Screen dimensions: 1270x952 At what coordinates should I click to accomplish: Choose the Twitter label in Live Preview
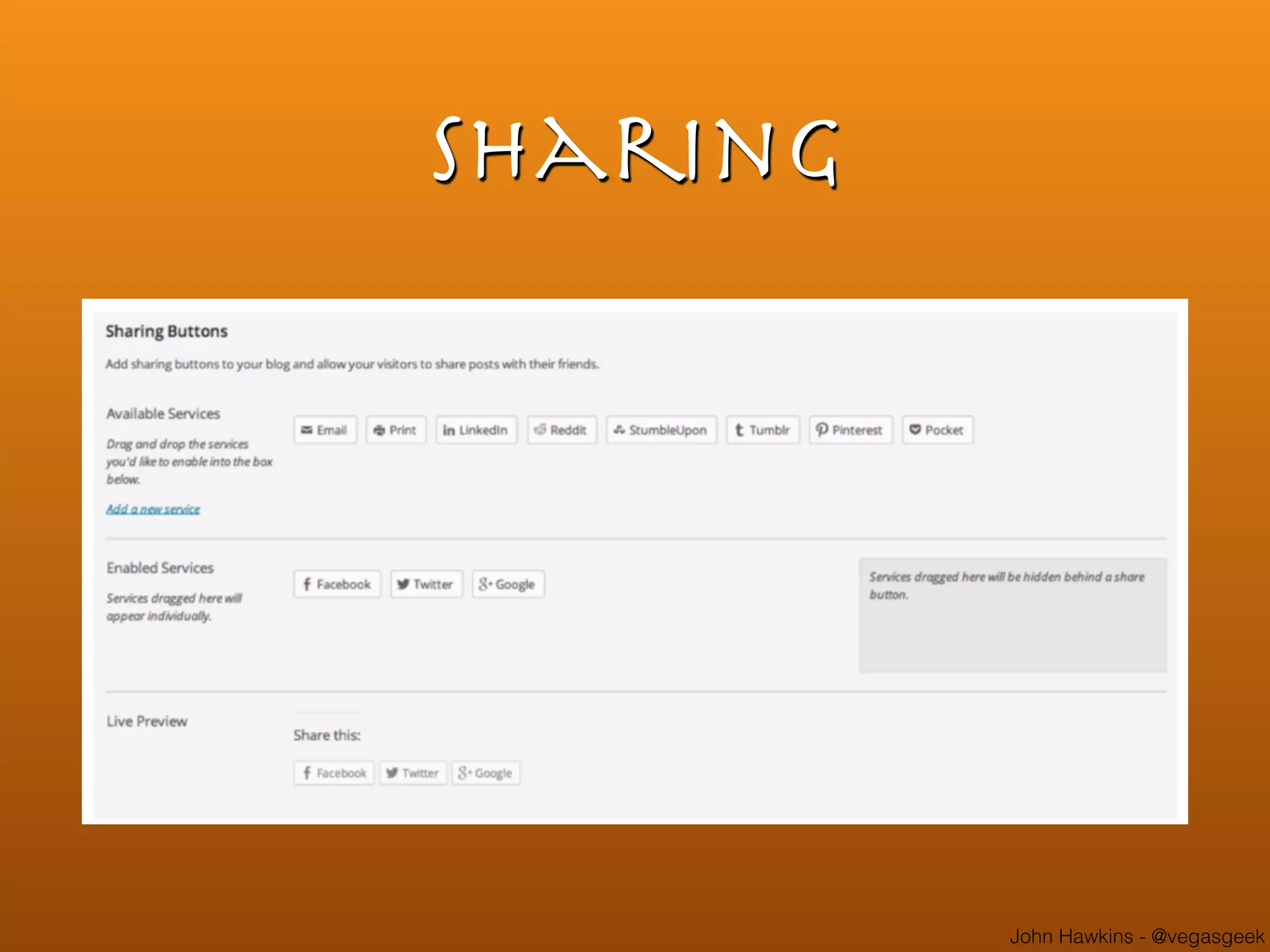pyautogui.click(x=420, y=773)
